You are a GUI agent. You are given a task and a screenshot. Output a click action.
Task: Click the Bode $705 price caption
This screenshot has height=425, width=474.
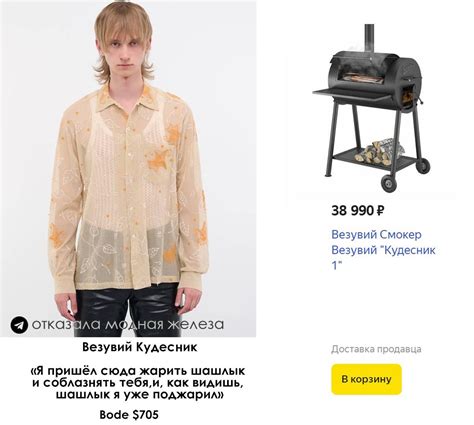[129, 415]
